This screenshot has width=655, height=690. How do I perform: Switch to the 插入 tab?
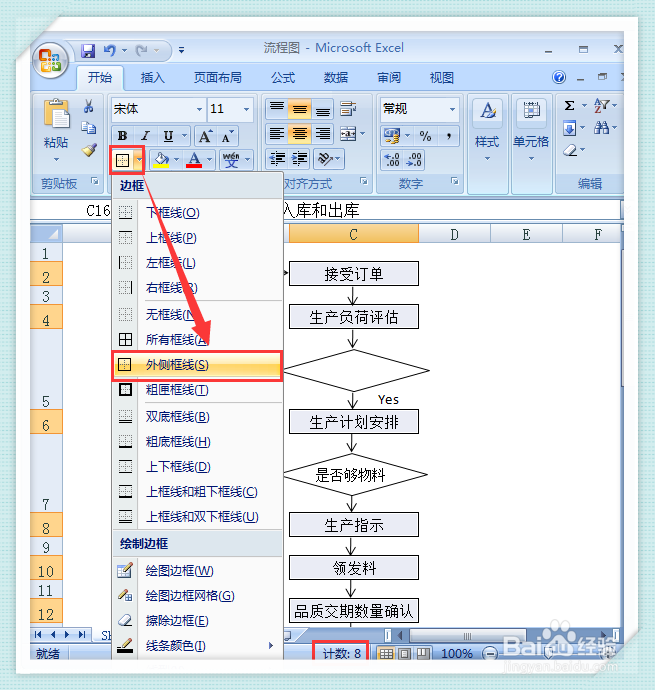[x=152, y=78]
